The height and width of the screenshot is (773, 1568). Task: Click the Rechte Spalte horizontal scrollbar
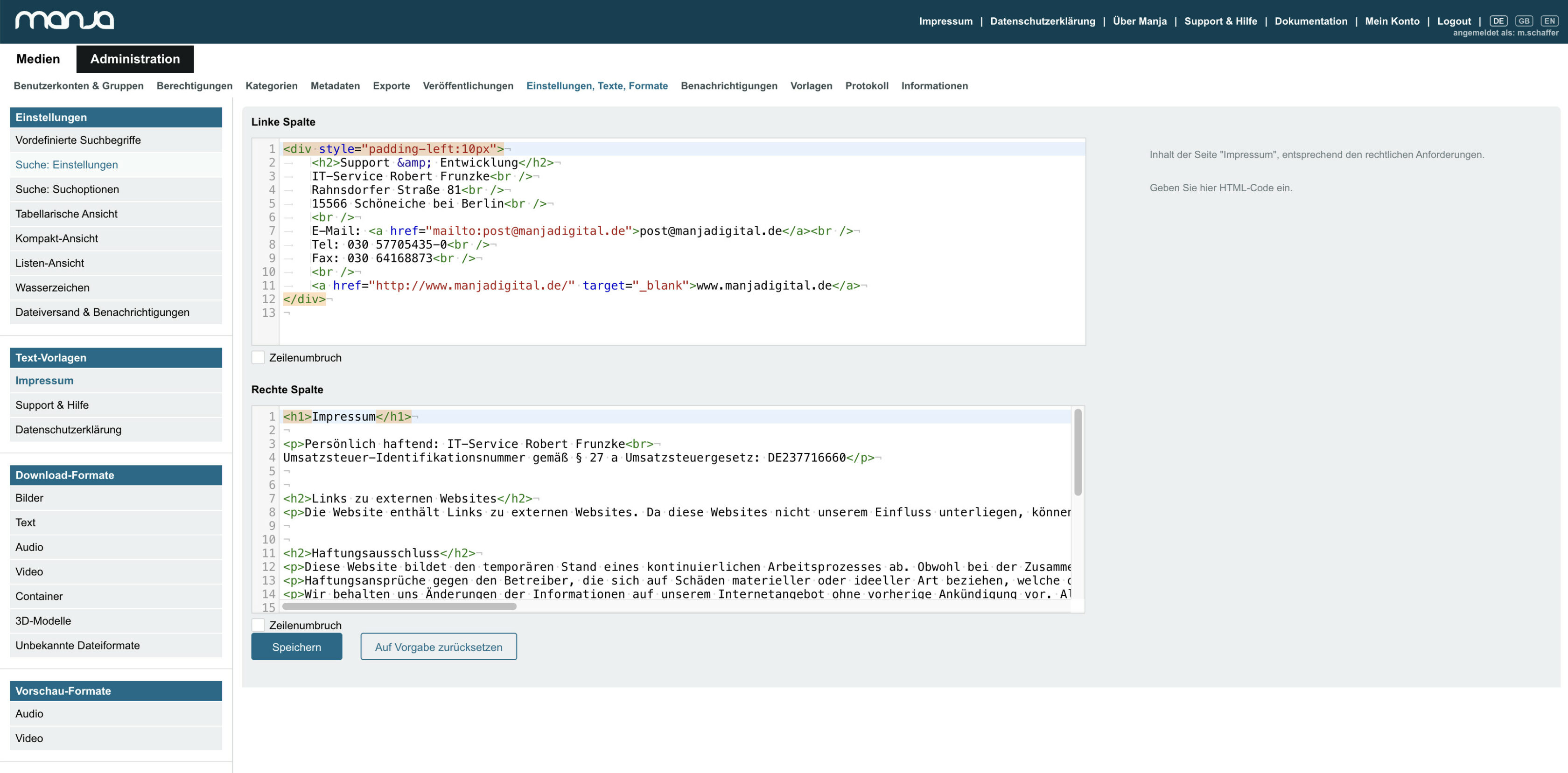[x=399, y=606]
